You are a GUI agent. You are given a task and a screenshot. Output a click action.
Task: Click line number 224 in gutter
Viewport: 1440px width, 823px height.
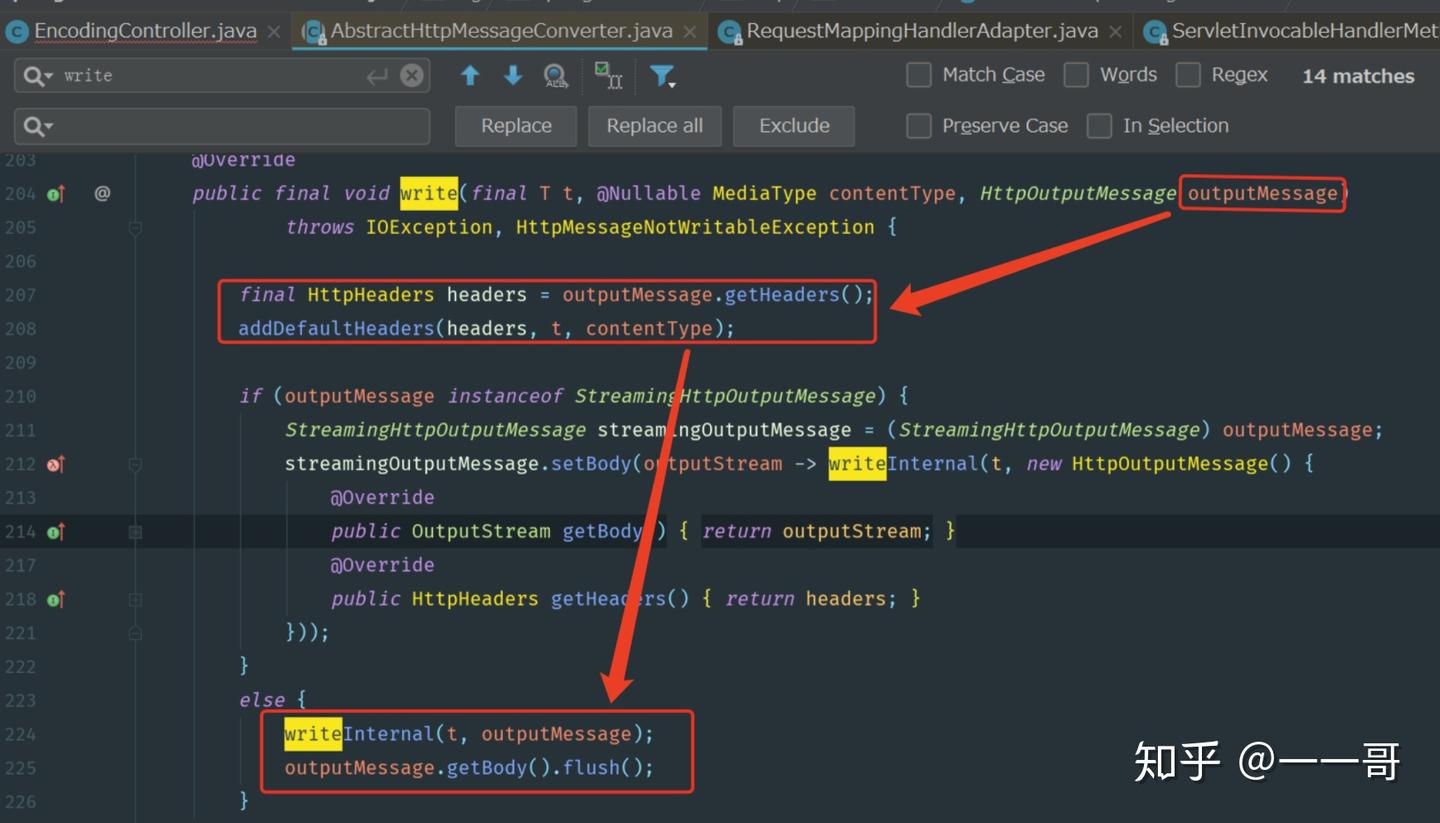click(x=20, y=734)
